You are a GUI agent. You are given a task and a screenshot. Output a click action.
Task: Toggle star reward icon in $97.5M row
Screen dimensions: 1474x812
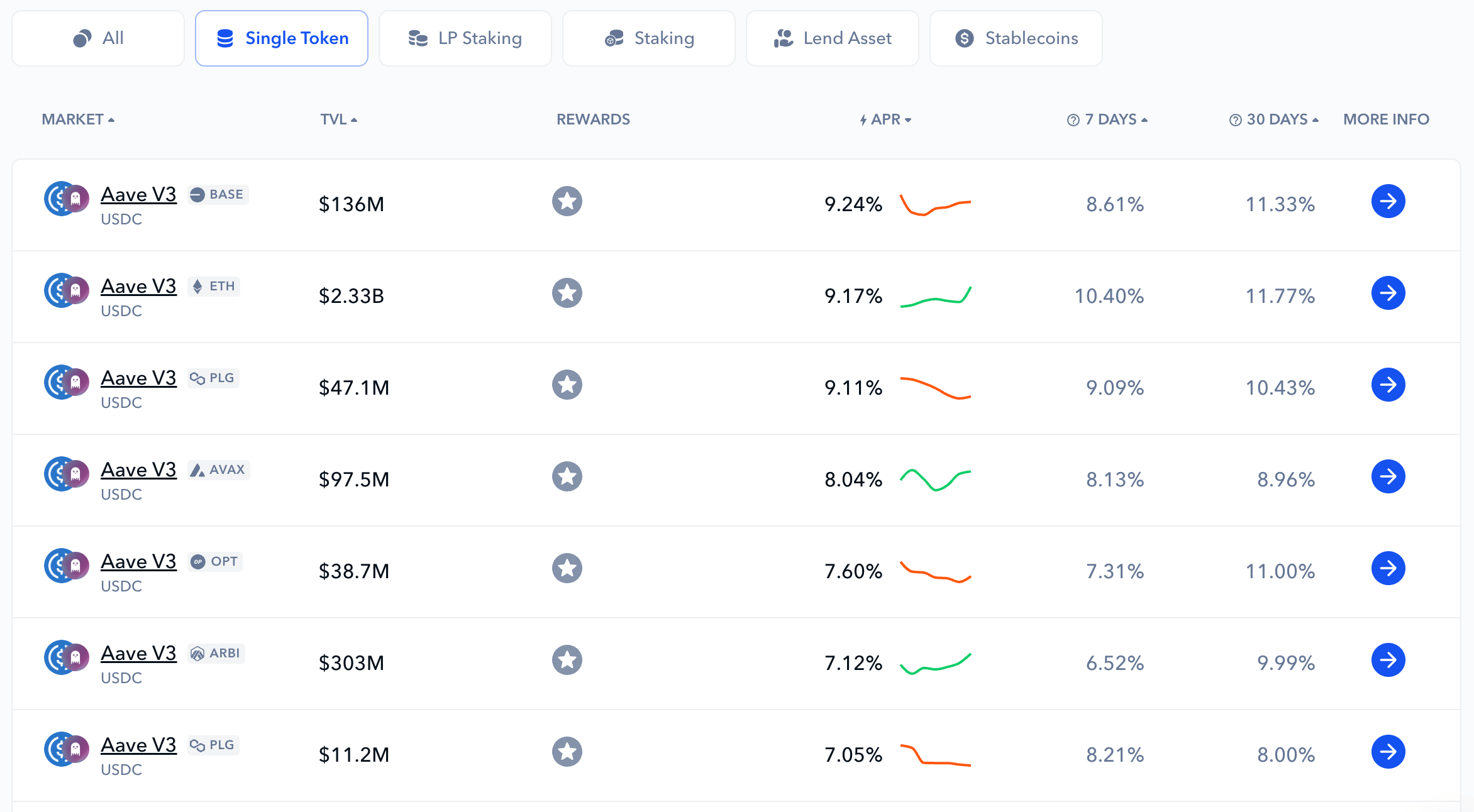(567, 476)
